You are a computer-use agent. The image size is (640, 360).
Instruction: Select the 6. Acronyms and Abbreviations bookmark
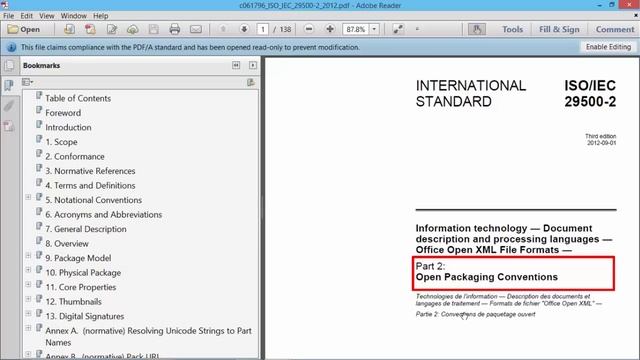pyautogui.click(x=104, y=214)
